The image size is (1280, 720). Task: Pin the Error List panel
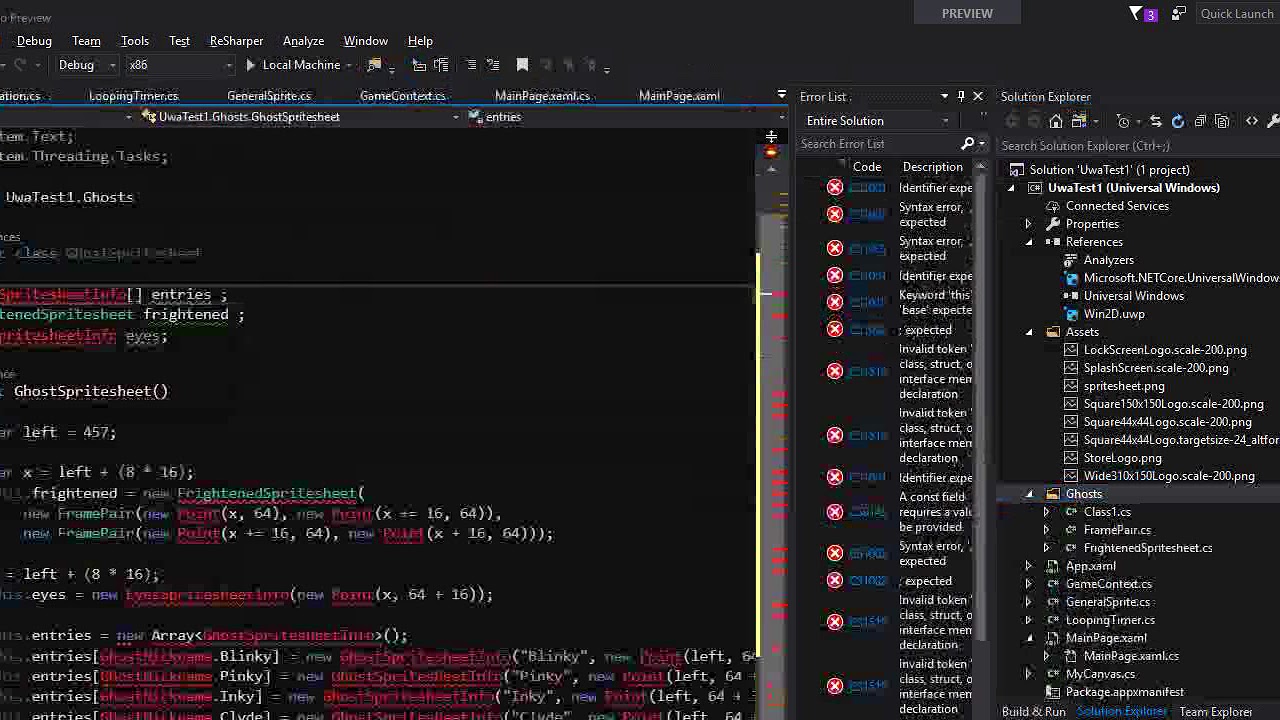click(961, 97)
